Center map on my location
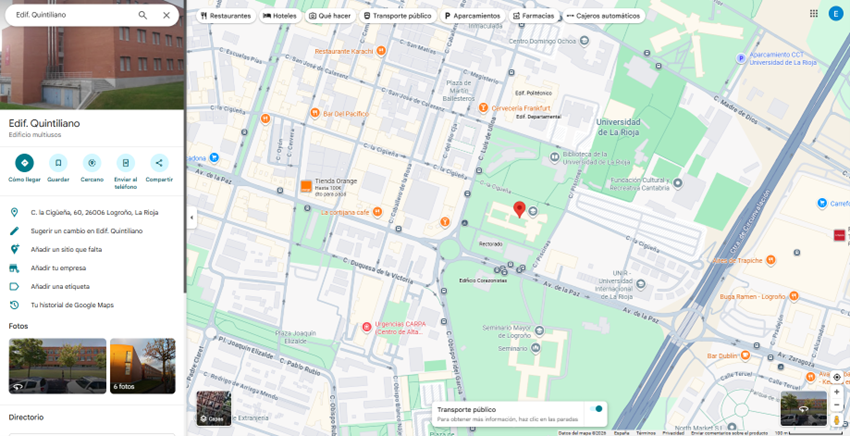 coord(837,377)
